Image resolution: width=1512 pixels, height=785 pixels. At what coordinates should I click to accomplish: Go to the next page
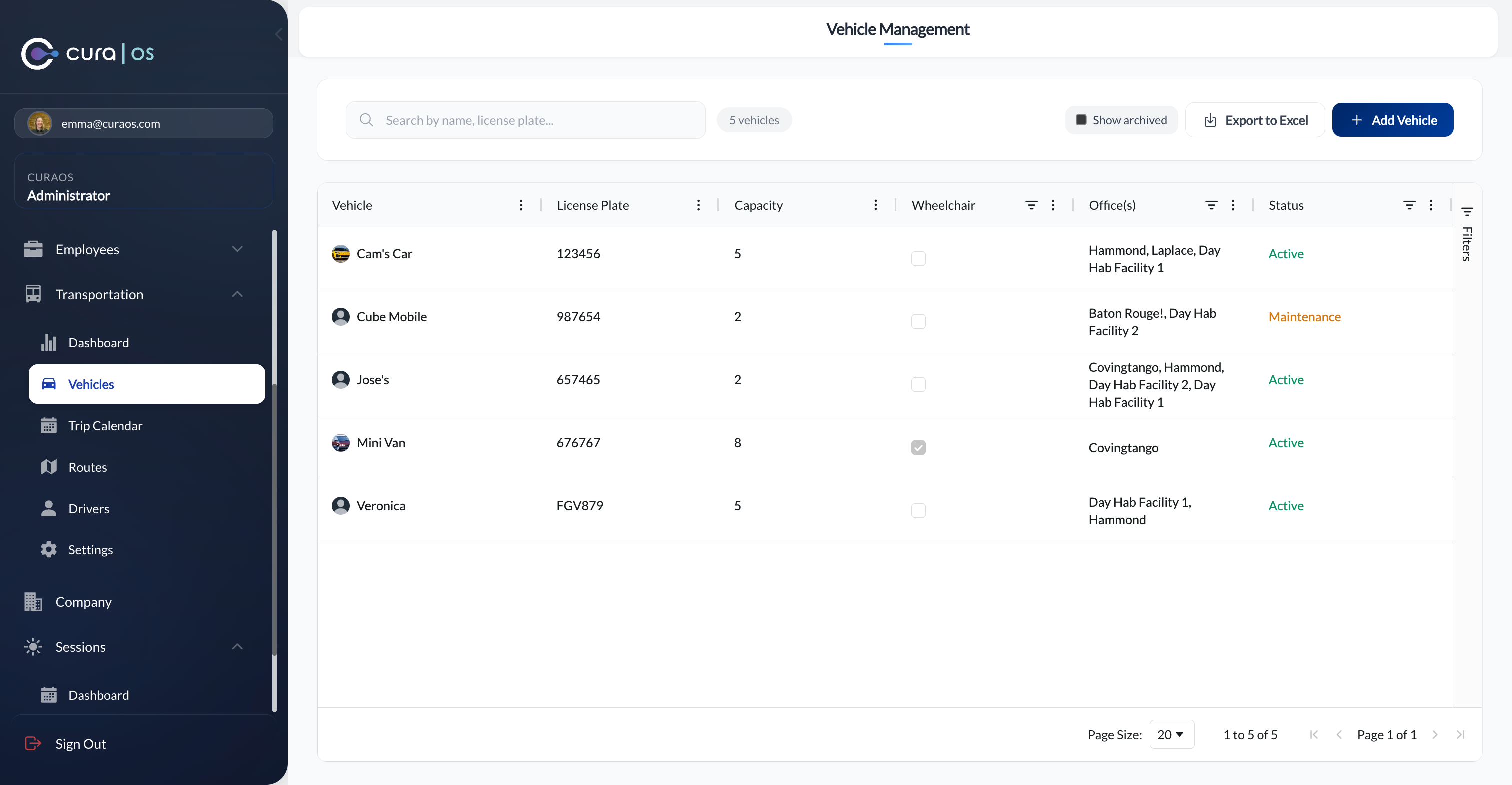click(x=1434, y=734)
